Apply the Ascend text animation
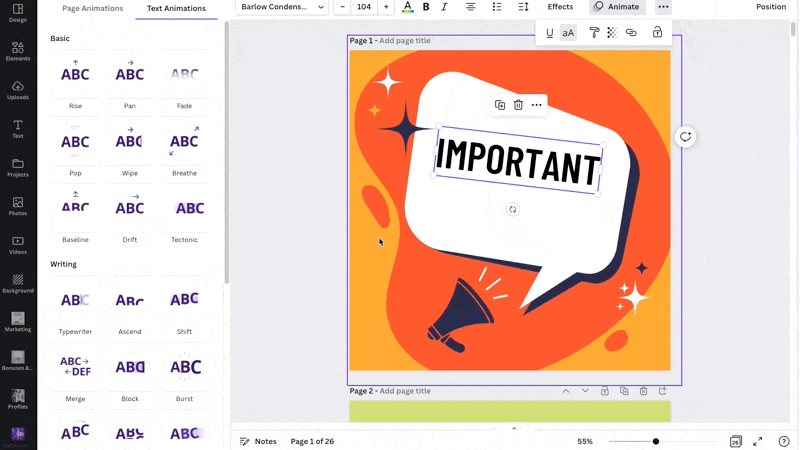 tap(130, 306)
